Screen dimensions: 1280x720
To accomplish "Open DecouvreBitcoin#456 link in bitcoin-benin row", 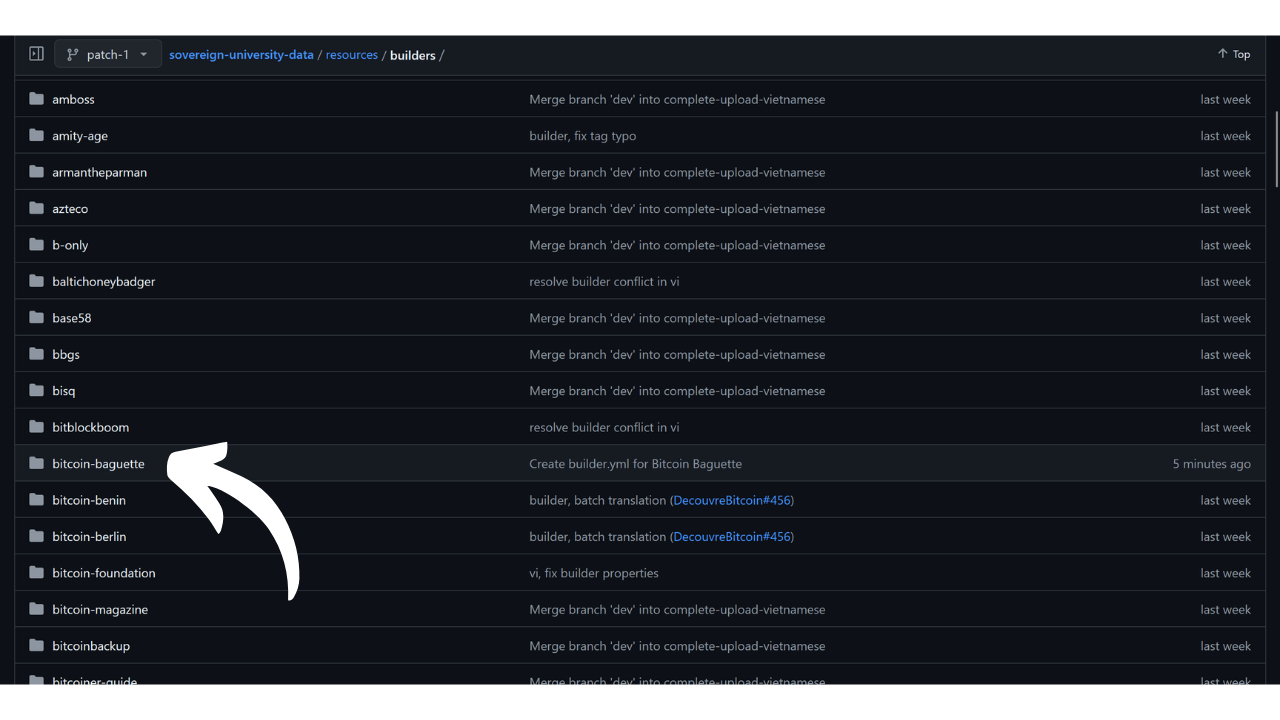I will [732, 500].
